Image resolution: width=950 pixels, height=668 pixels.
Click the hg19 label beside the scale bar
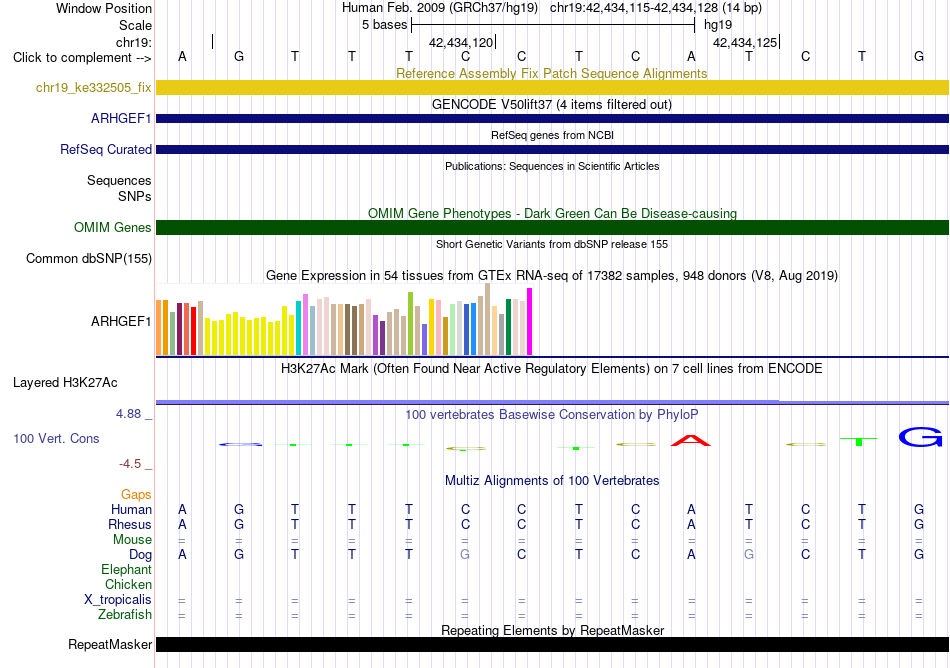tap(718, 25)
